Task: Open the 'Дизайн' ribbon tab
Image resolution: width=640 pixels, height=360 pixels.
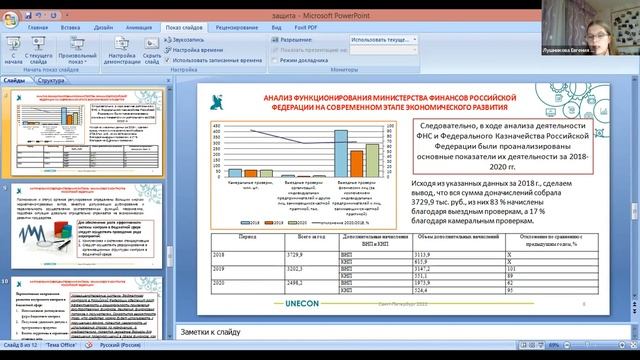Action: 103,28
